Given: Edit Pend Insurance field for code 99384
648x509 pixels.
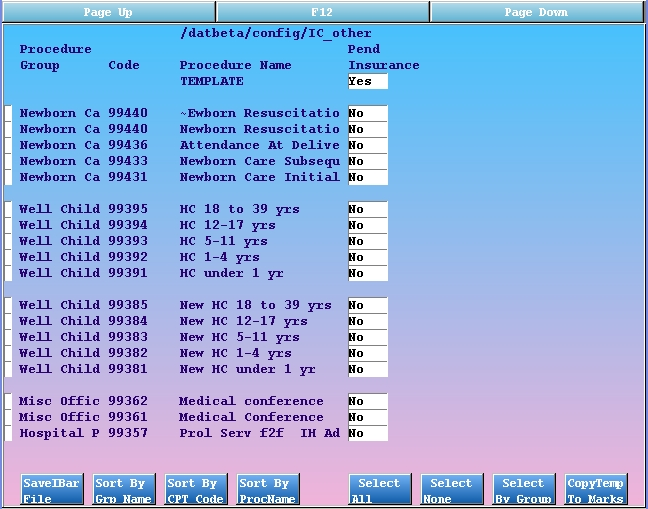Looking at the screenshot, I should pos(368,321).
